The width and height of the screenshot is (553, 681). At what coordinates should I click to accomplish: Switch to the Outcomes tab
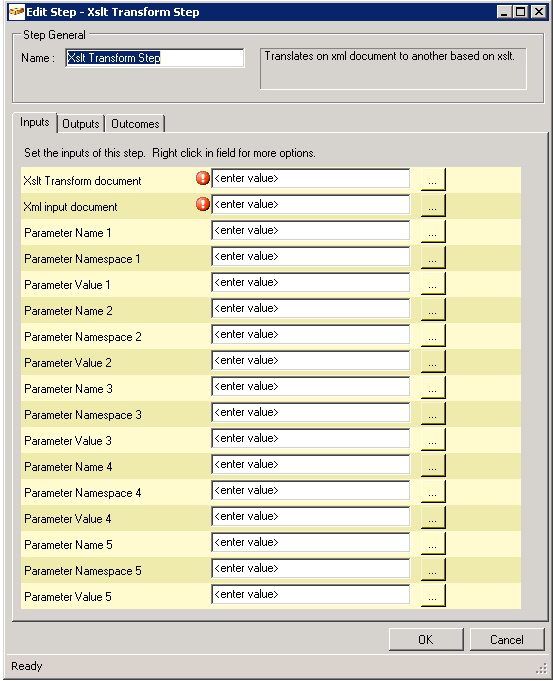(x=135, y=124)
